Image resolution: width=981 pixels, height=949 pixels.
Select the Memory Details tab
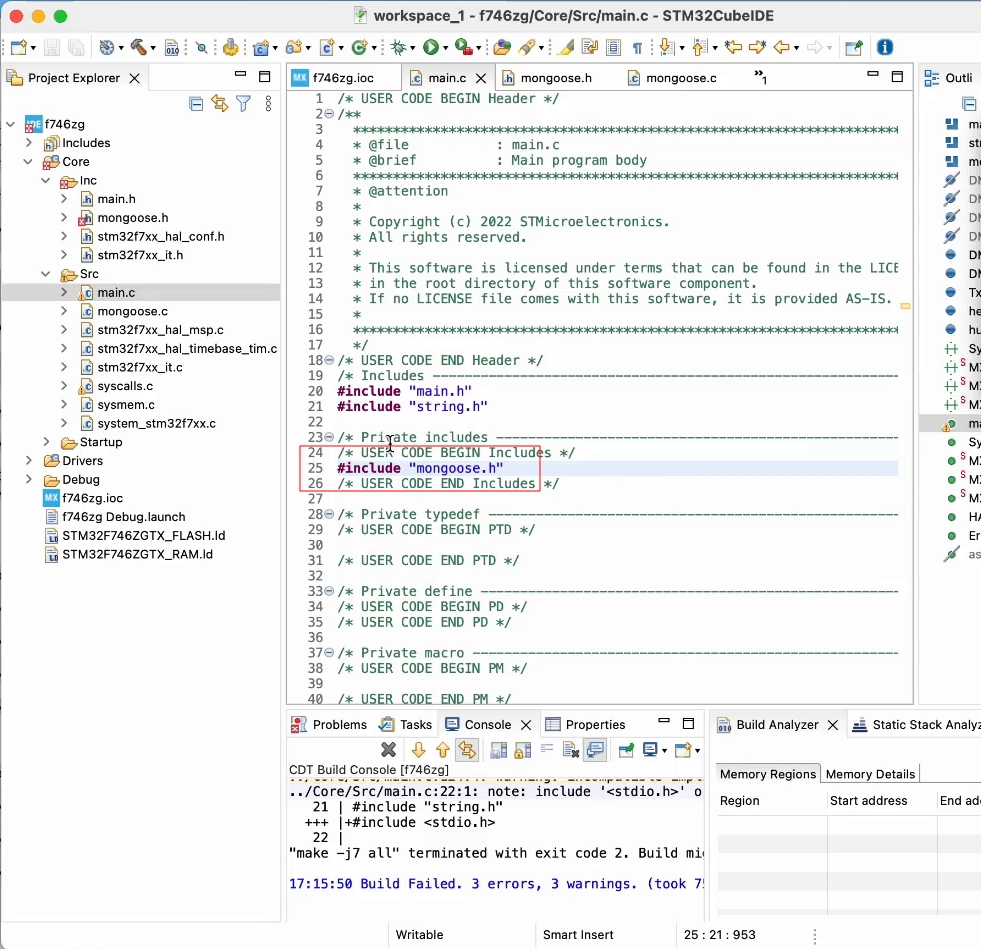point(870,774)
